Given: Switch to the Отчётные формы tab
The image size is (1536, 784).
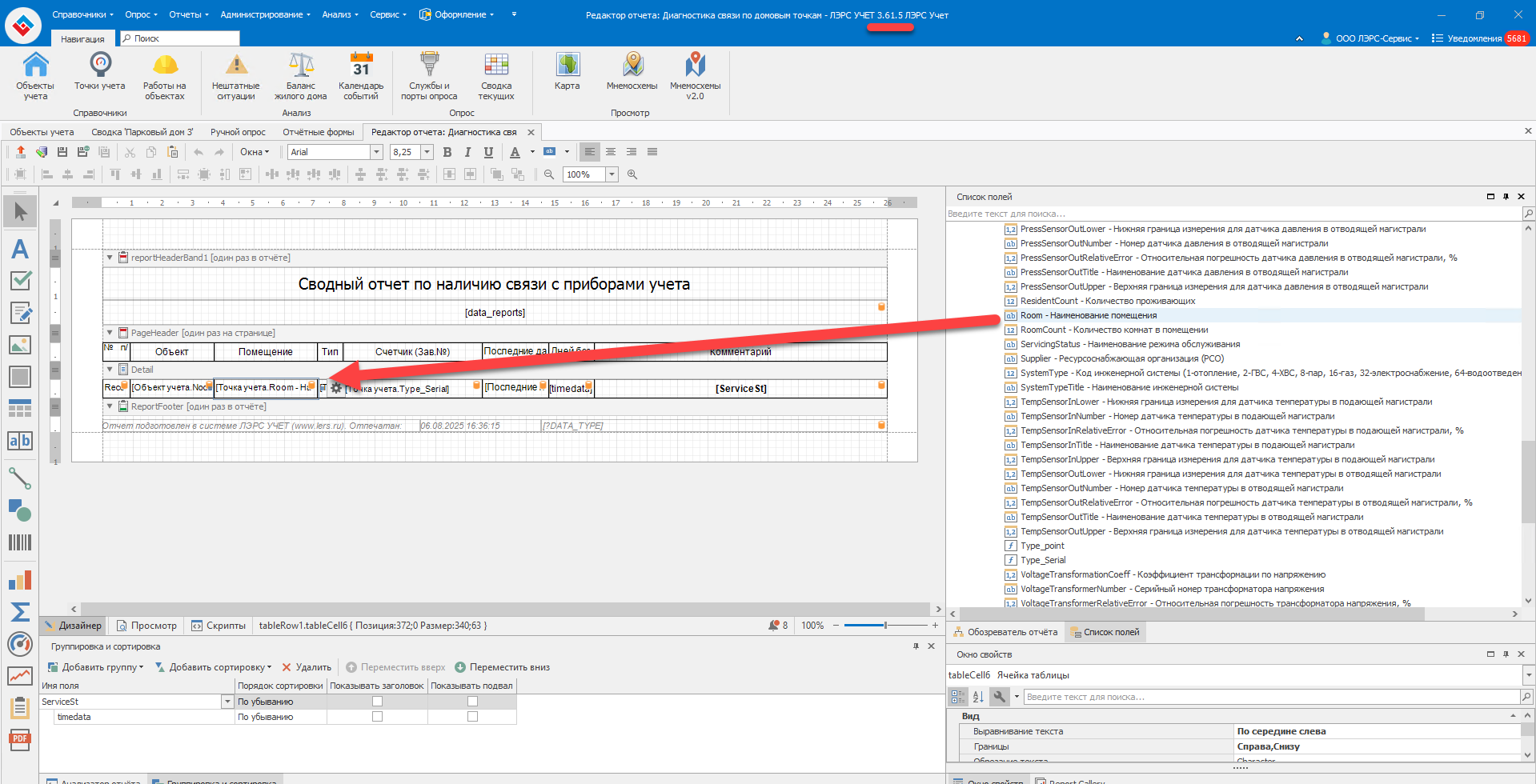Looking at the screenshot, I should (x=318, y=132).
